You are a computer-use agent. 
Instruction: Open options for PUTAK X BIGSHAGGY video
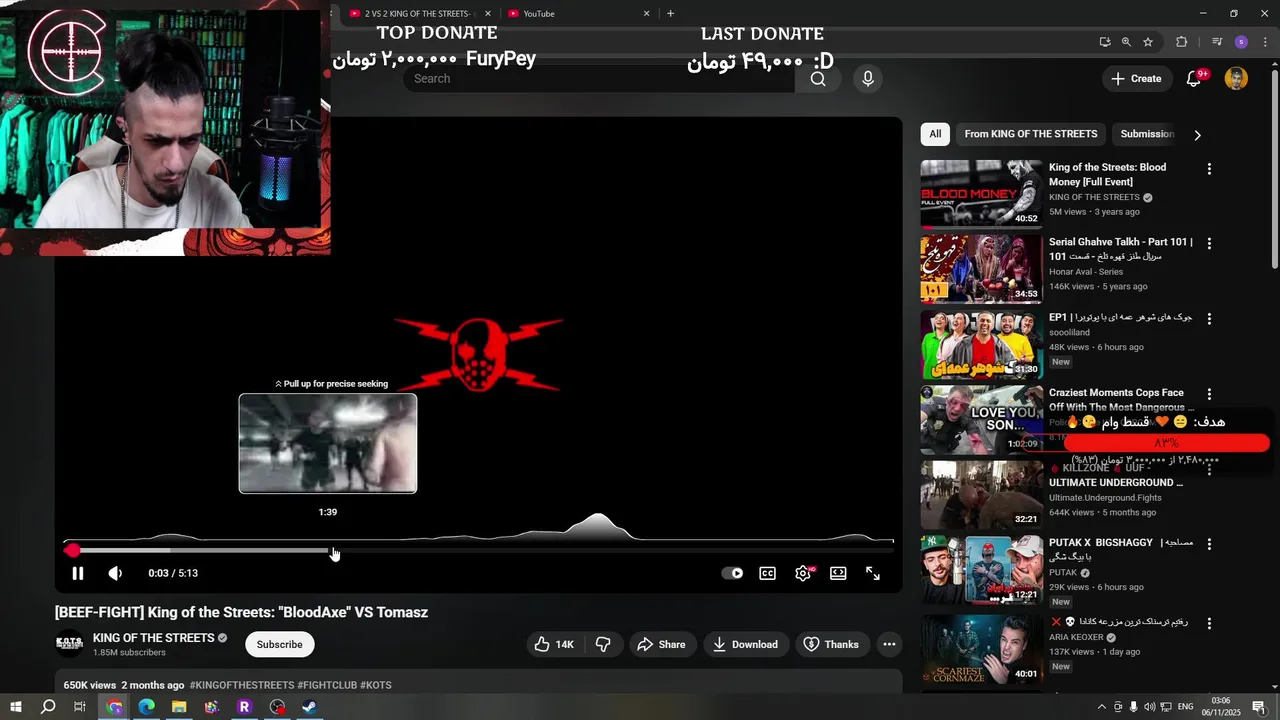1209,544
